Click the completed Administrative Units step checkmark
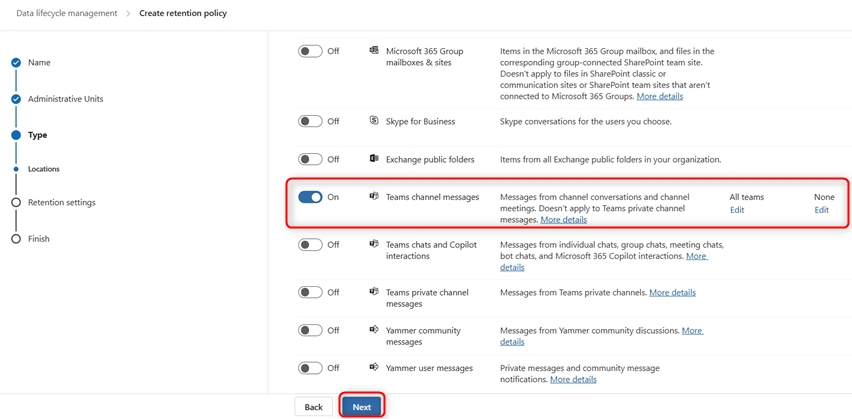The image size is (852, 419). pyautogui.click(x=16, y=99)
